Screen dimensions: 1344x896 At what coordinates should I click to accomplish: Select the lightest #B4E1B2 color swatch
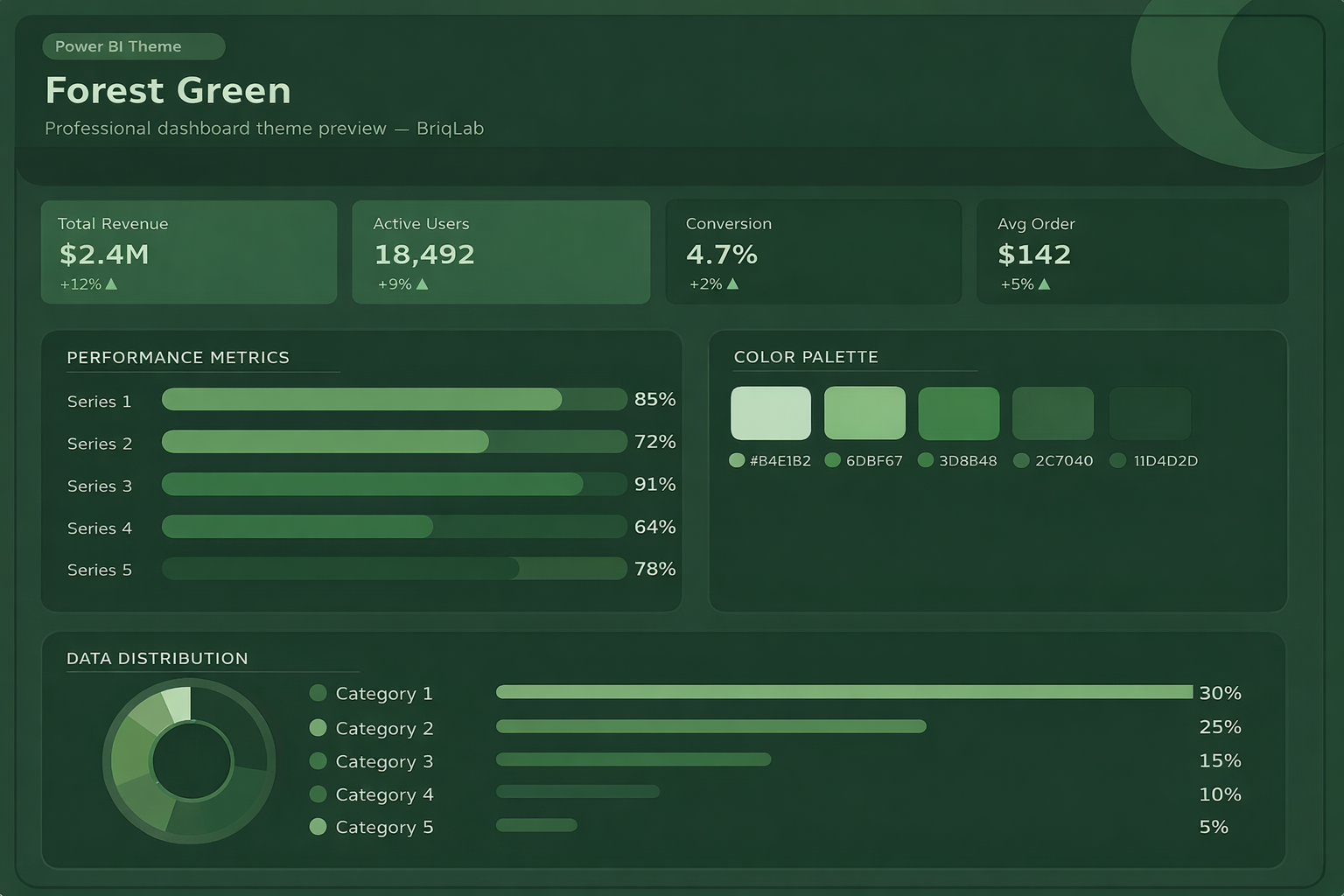click(x=771, y=413)
